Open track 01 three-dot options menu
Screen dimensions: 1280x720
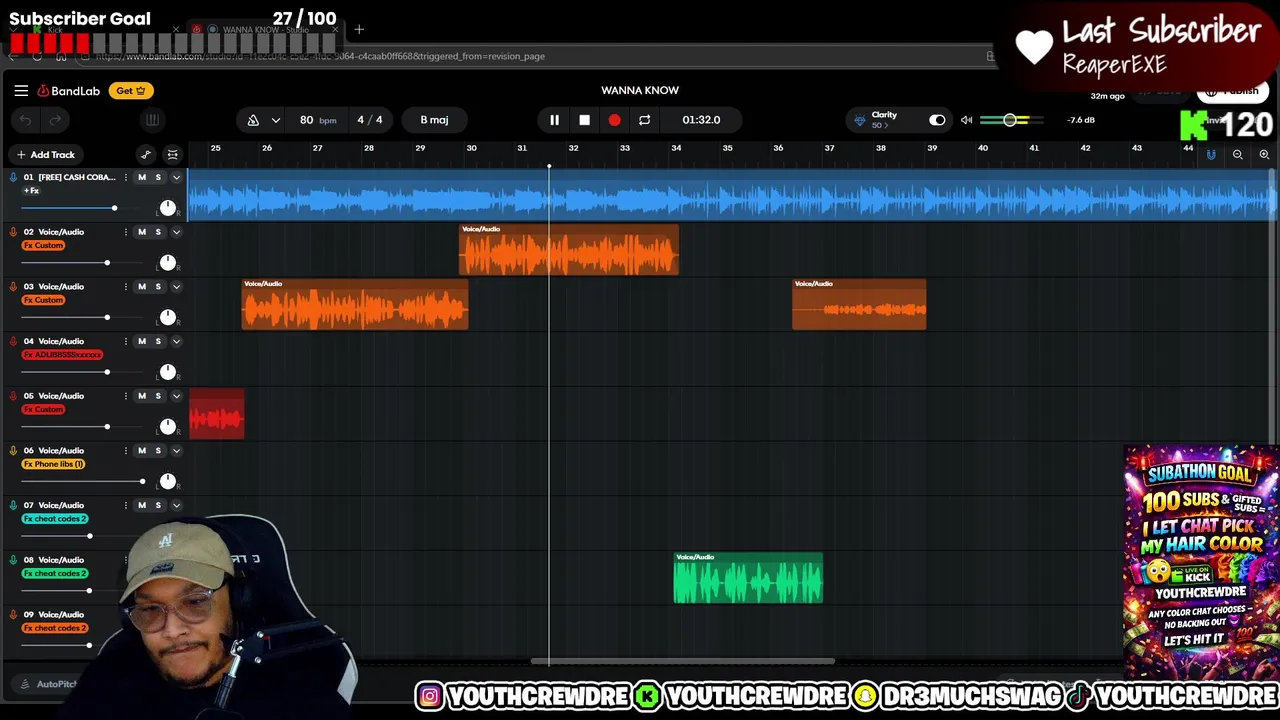125,177
